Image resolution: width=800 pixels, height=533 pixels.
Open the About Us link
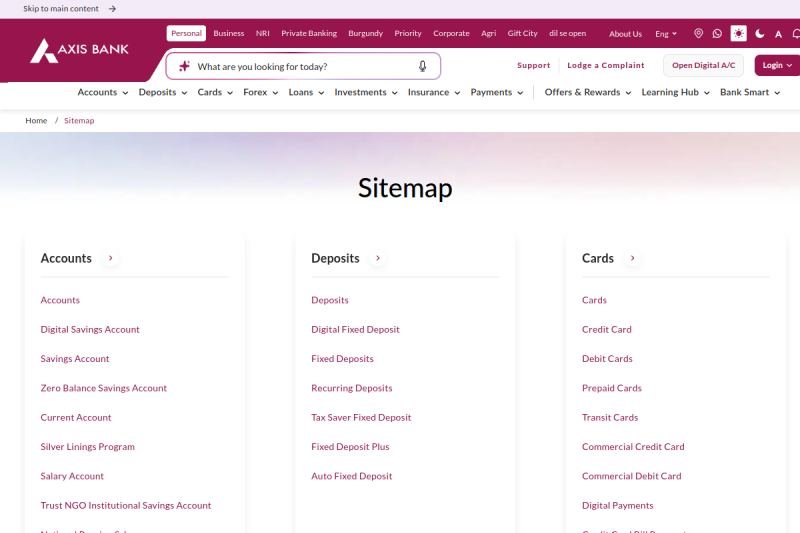626,34
